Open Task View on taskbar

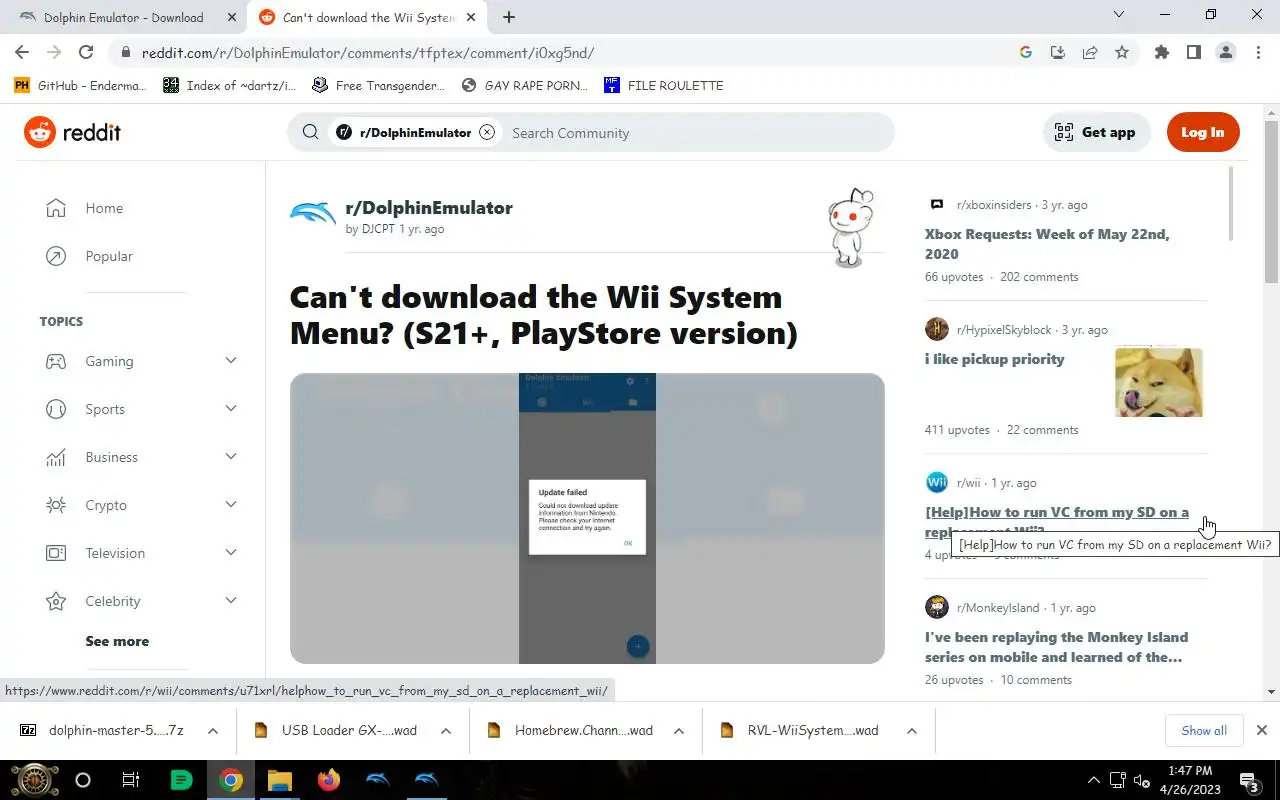coord(130,780)
